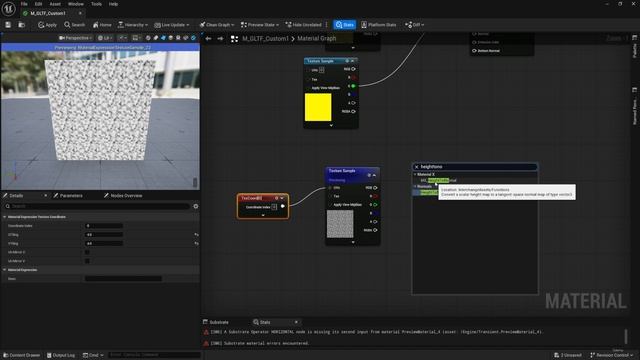Navigate back in material graph

point(208,39)
